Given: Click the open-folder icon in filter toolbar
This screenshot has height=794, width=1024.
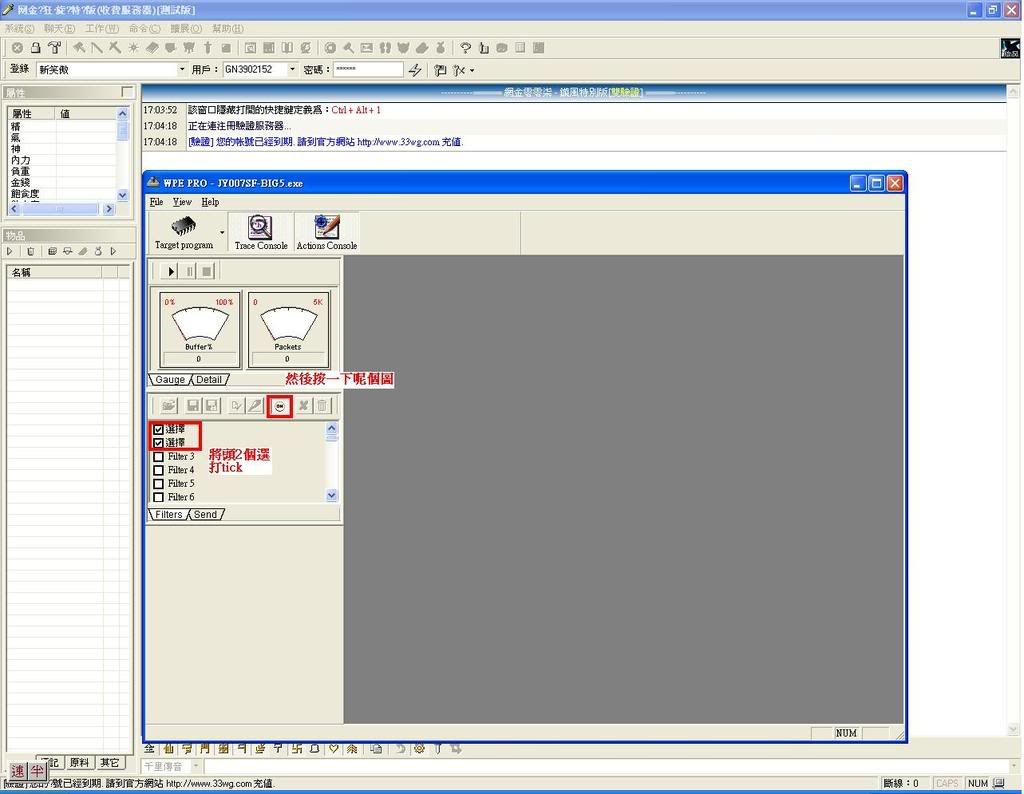Looking at the screenshot, I should 168,406.
